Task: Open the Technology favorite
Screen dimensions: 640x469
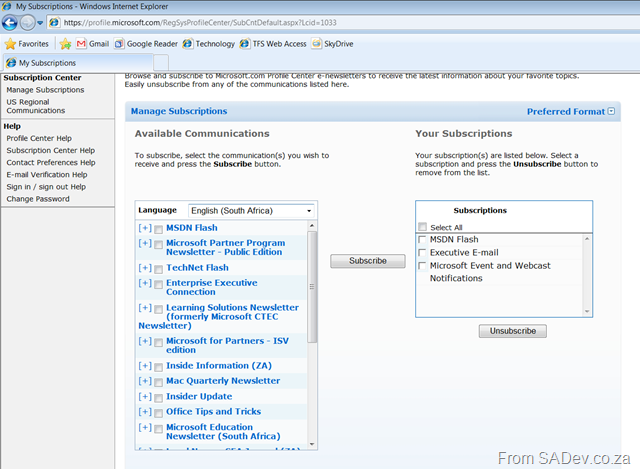Action: [x=209, y=44]
